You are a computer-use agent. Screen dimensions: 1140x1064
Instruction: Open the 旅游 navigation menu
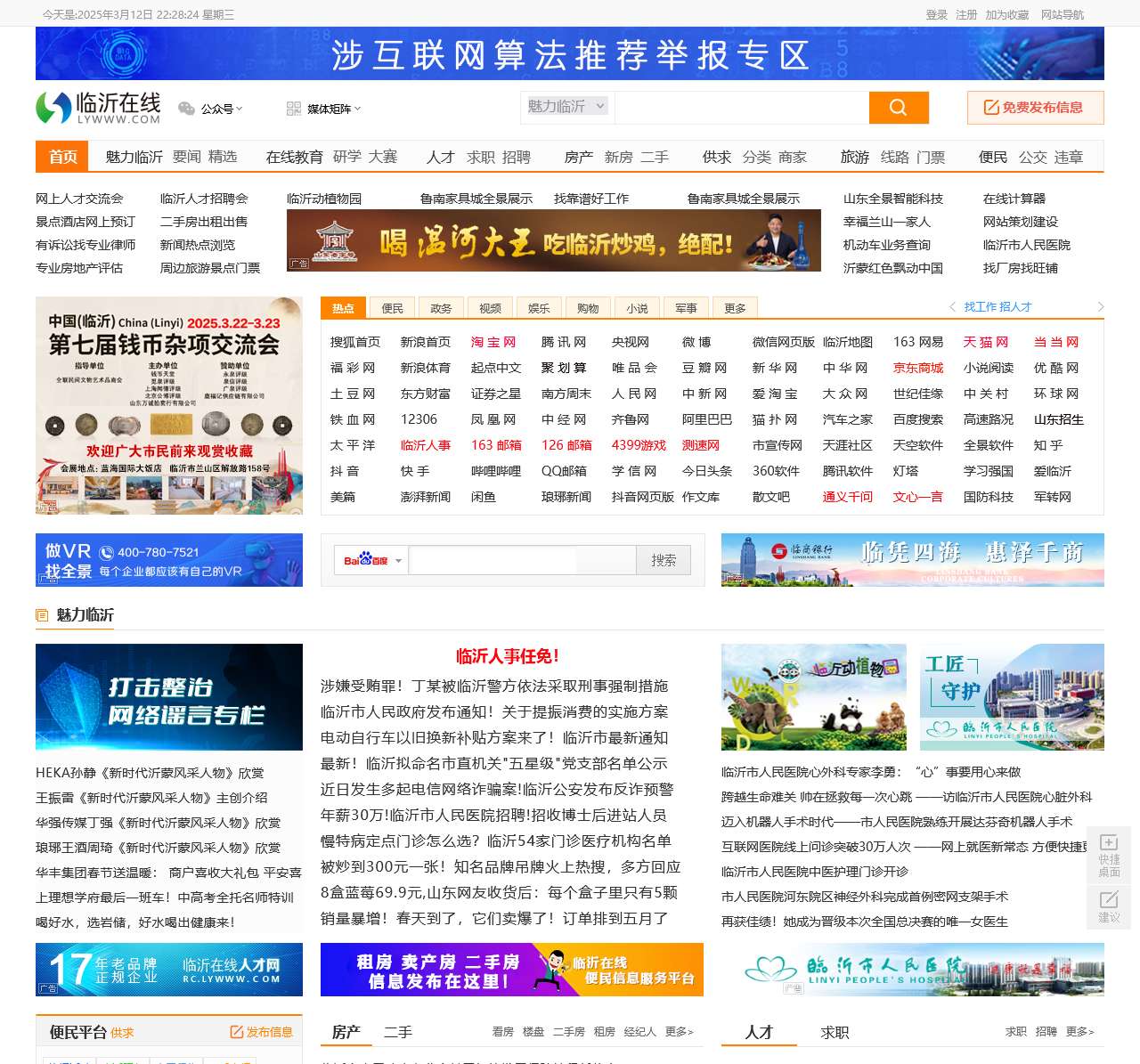pos(855,158)
